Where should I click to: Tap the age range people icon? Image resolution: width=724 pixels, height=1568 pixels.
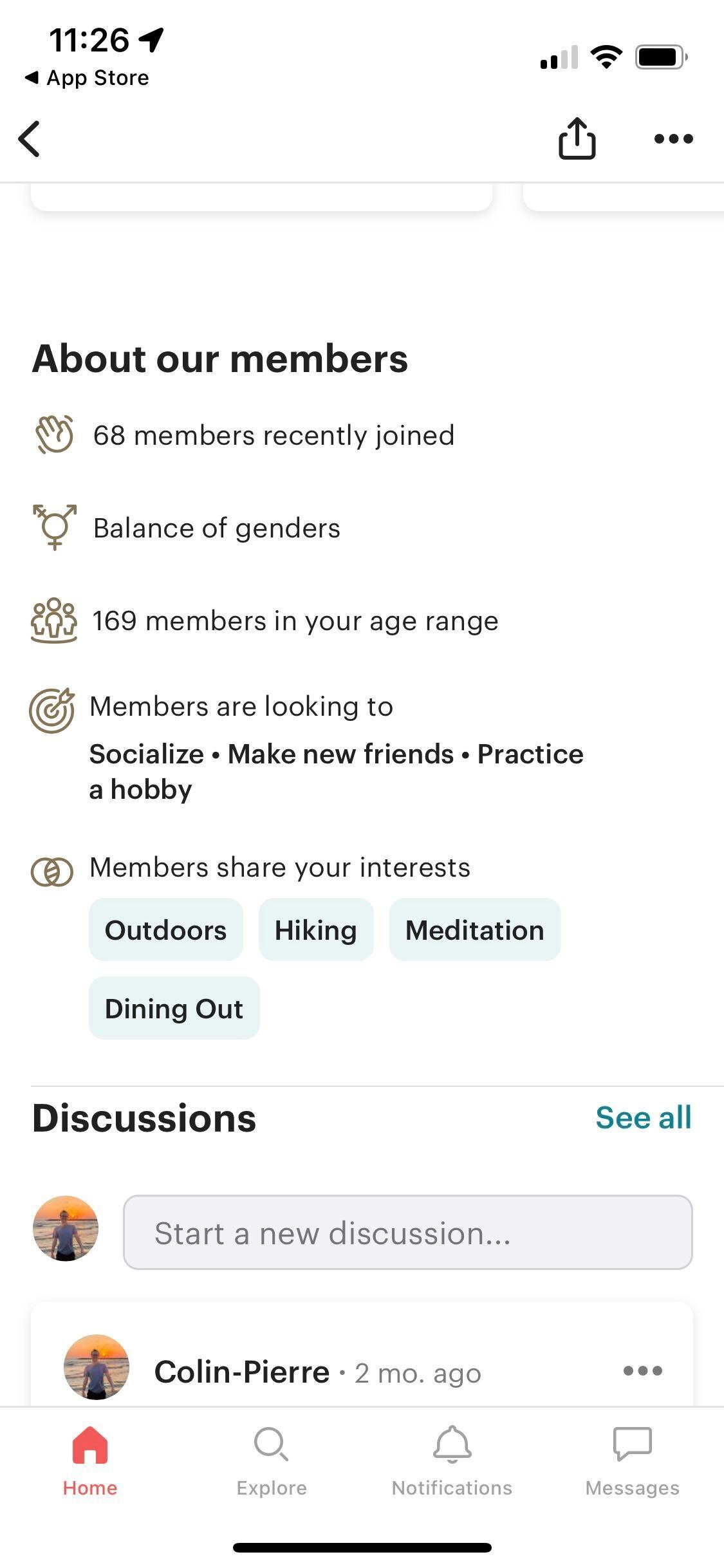[54, 621]
